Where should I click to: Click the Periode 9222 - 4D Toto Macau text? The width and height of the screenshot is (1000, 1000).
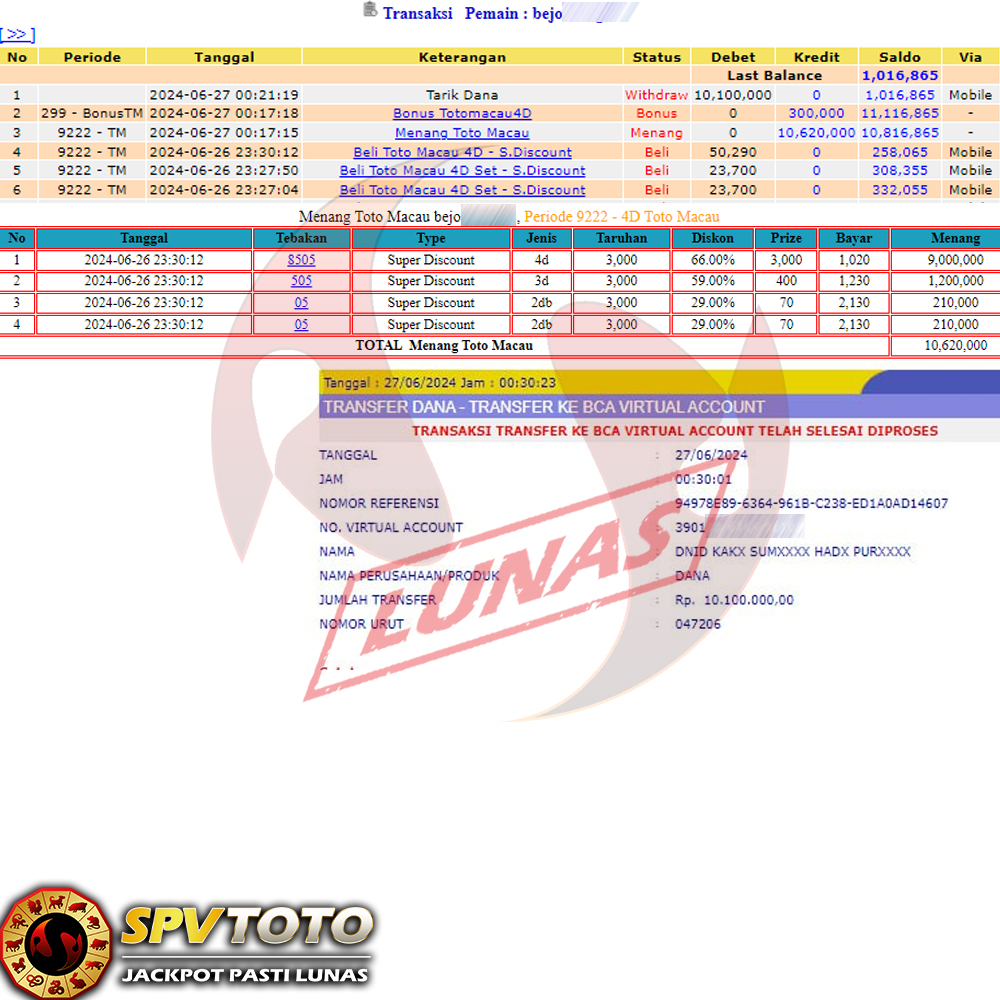(x=621, y=217)
